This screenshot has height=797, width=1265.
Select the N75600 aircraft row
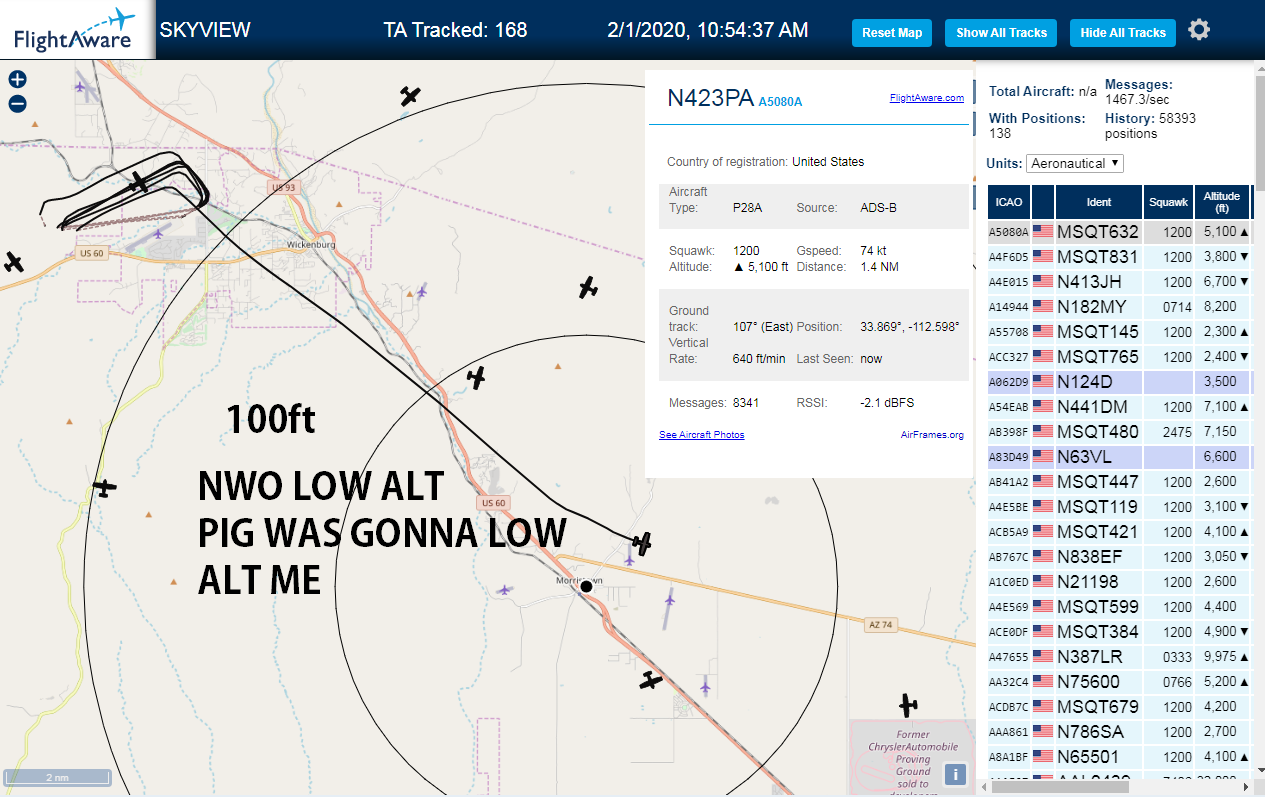[1119, 682]
